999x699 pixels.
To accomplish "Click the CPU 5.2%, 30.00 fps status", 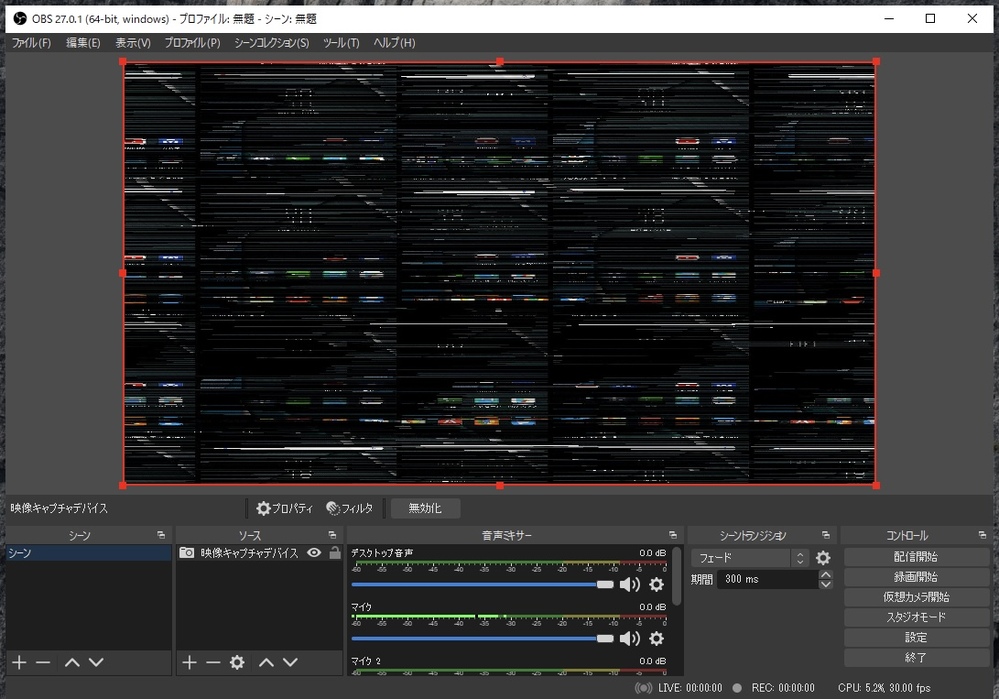I will tap(884, 688).
